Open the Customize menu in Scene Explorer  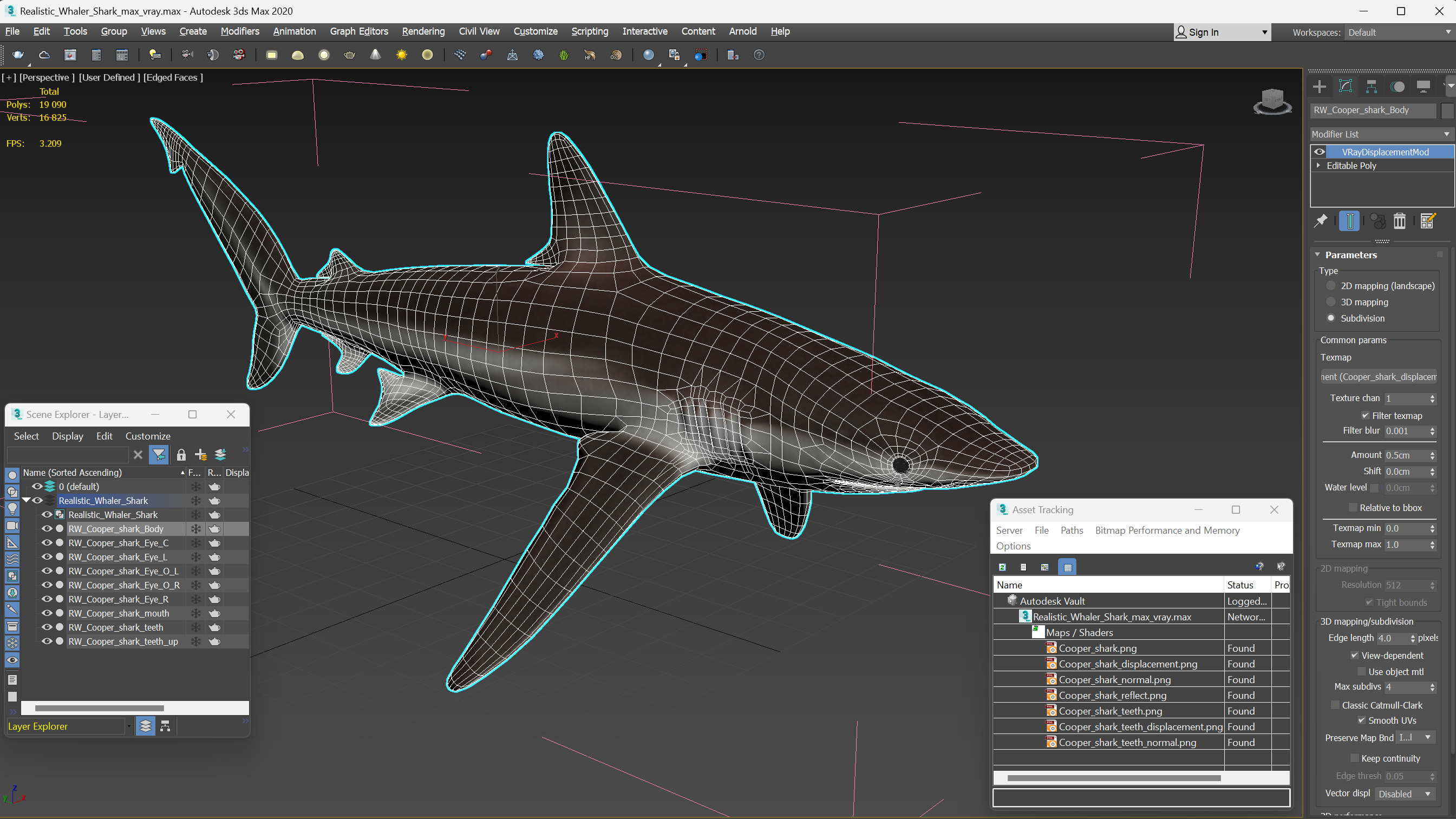pyautogui.click(x=147, y=436)
